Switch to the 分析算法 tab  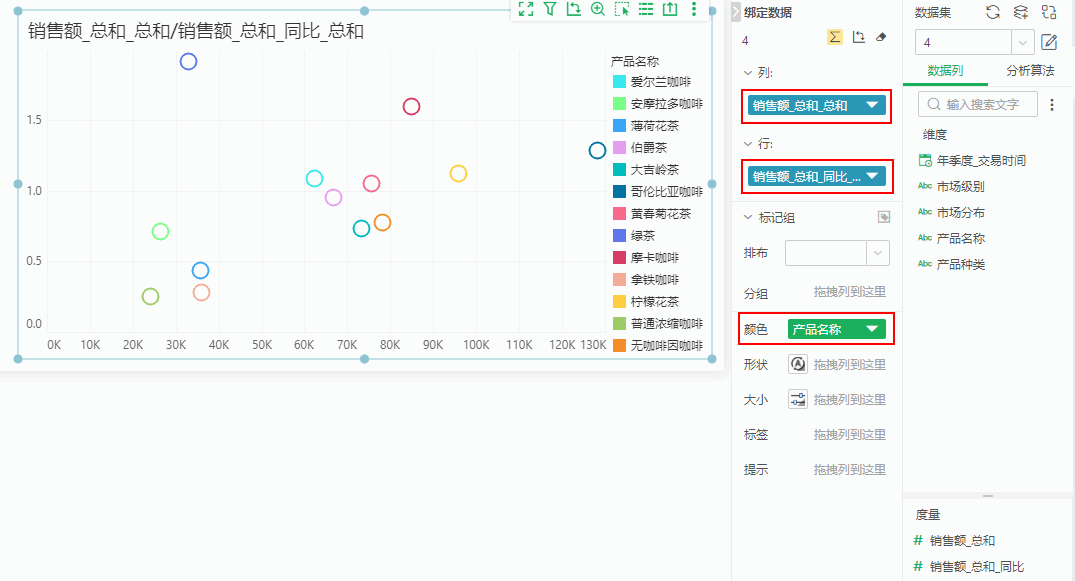pos(1029,71)
